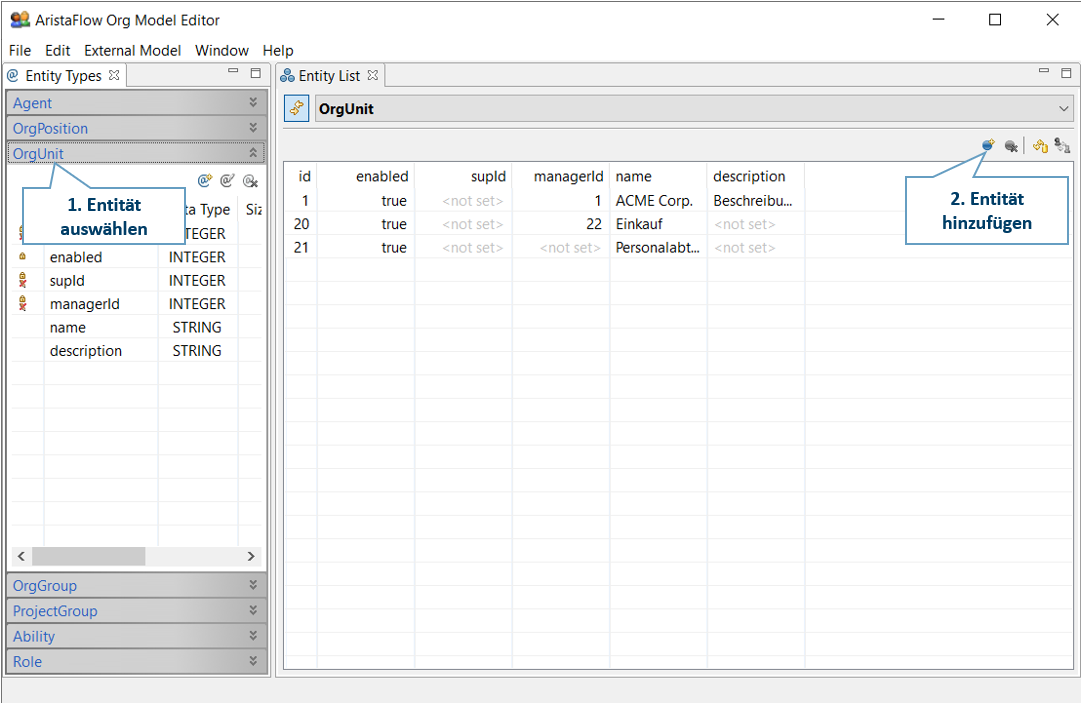The width and height of the screenshot is (1081, 707).
Task: Click the enabled column header in Entity List
Action: click(x=366, y=176)
